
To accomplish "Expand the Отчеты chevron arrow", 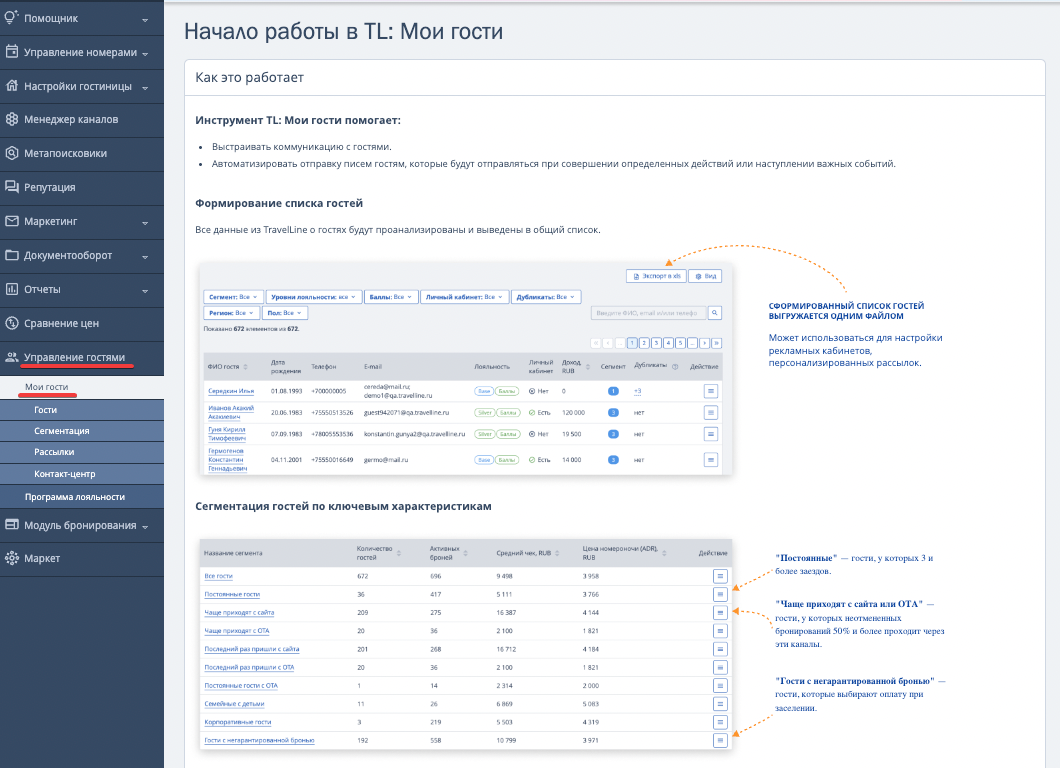I will 145,291.
